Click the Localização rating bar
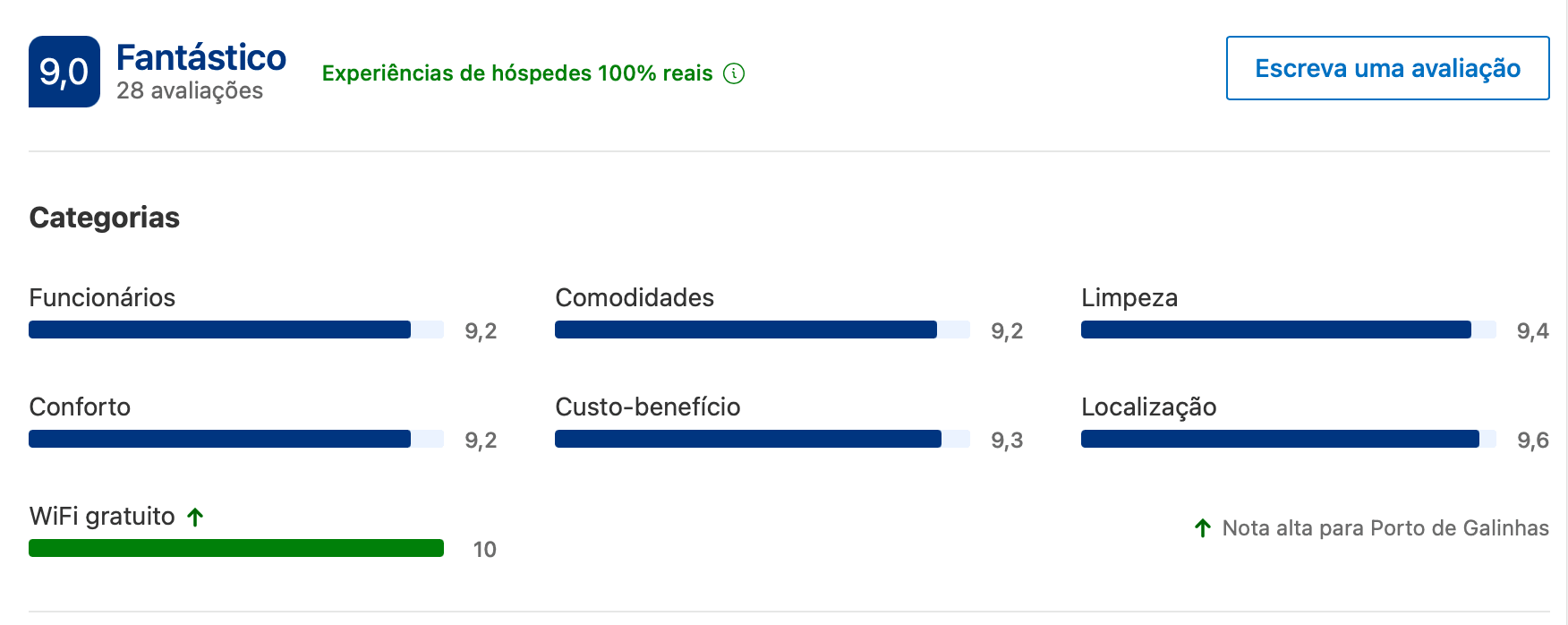This screenshot has height=625, width=1568. coord(1289,439)
